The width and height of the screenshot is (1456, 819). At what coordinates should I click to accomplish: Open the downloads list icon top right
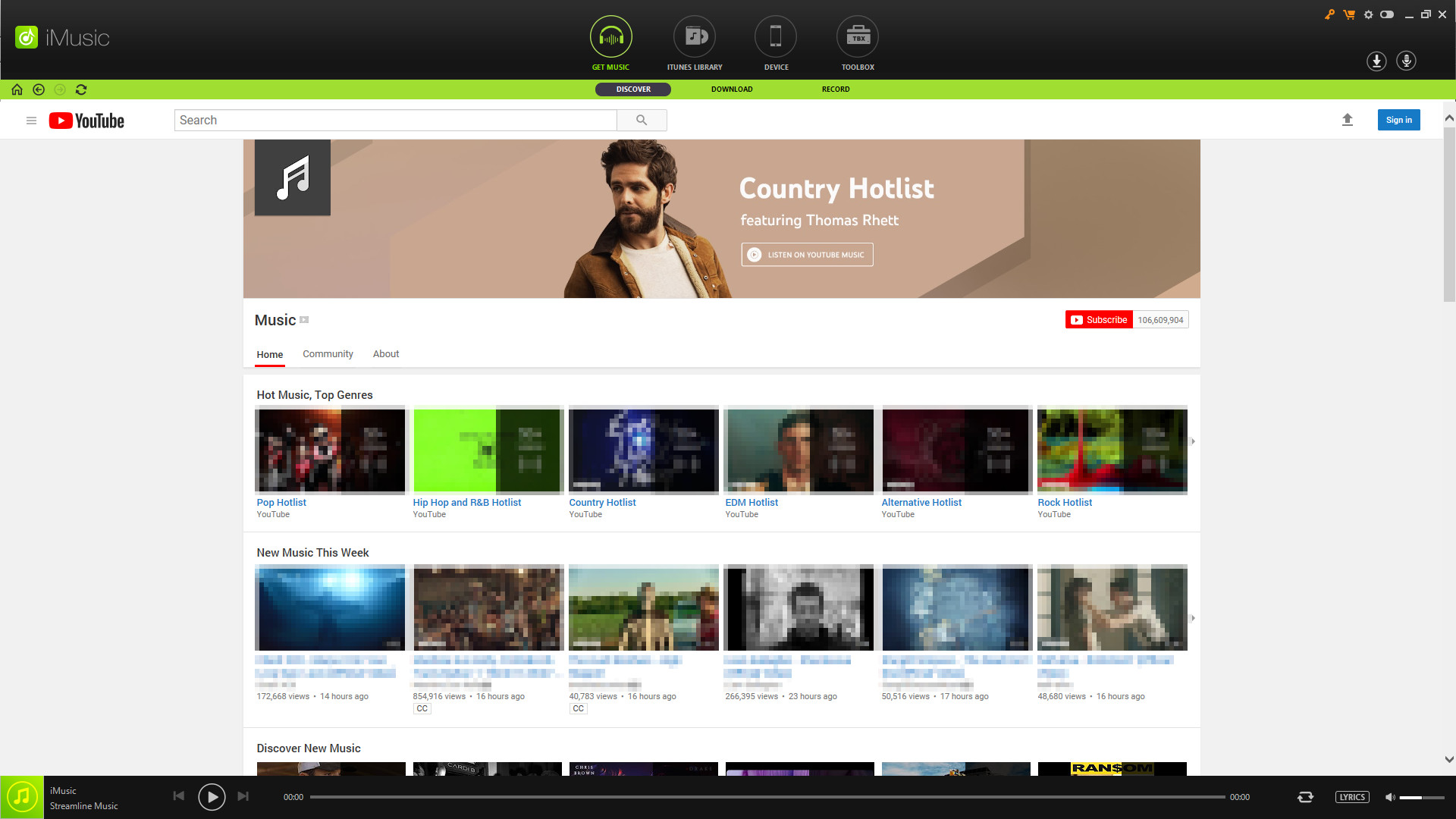[x=1376, y=61]
